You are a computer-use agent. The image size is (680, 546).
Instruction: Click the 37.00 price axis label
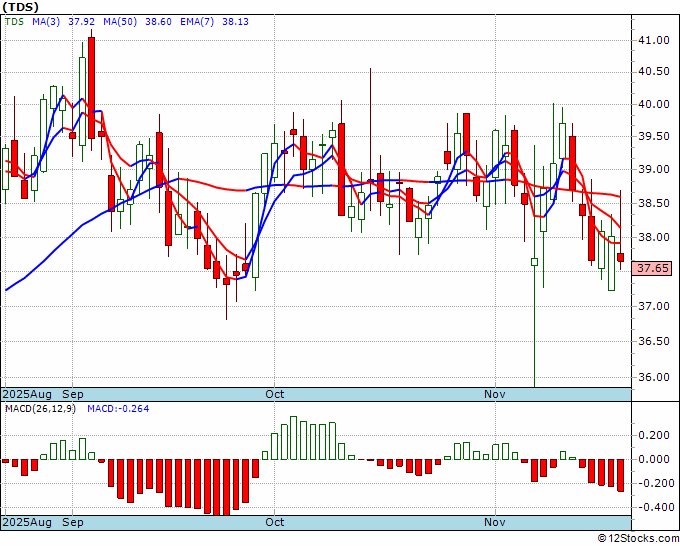click(x=654, y=306)
